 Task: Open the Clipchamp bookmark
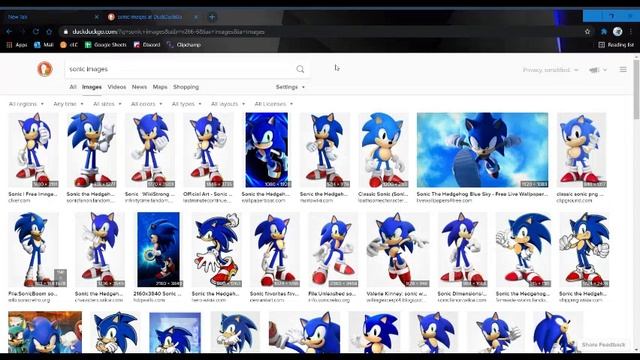pos(184,45)
